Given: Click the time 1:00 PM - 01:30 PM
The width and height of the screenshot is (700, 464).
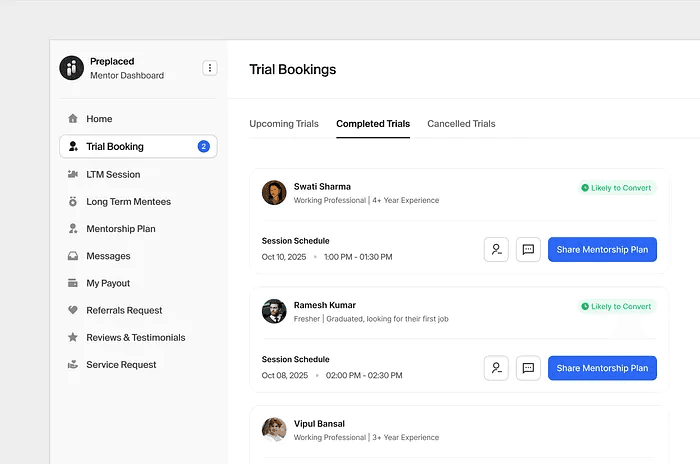Looking at the screenshot, I should (x=358, y=257).
